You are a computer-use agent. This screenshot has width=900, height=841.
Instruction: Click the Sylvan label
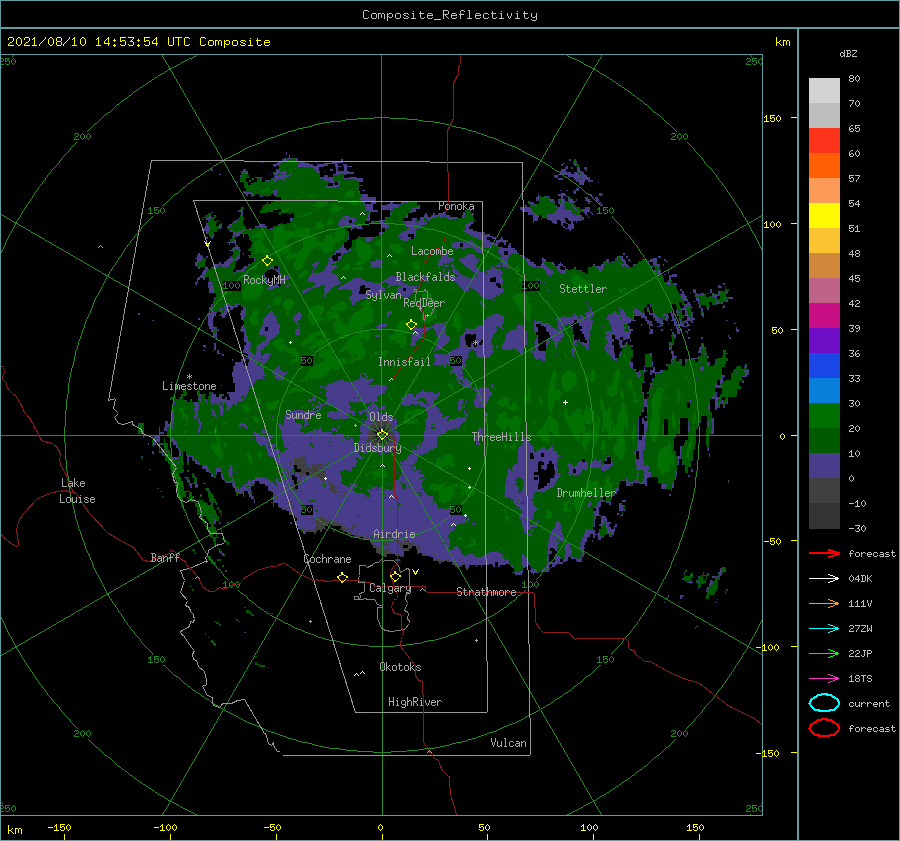[x=383, y=295]
